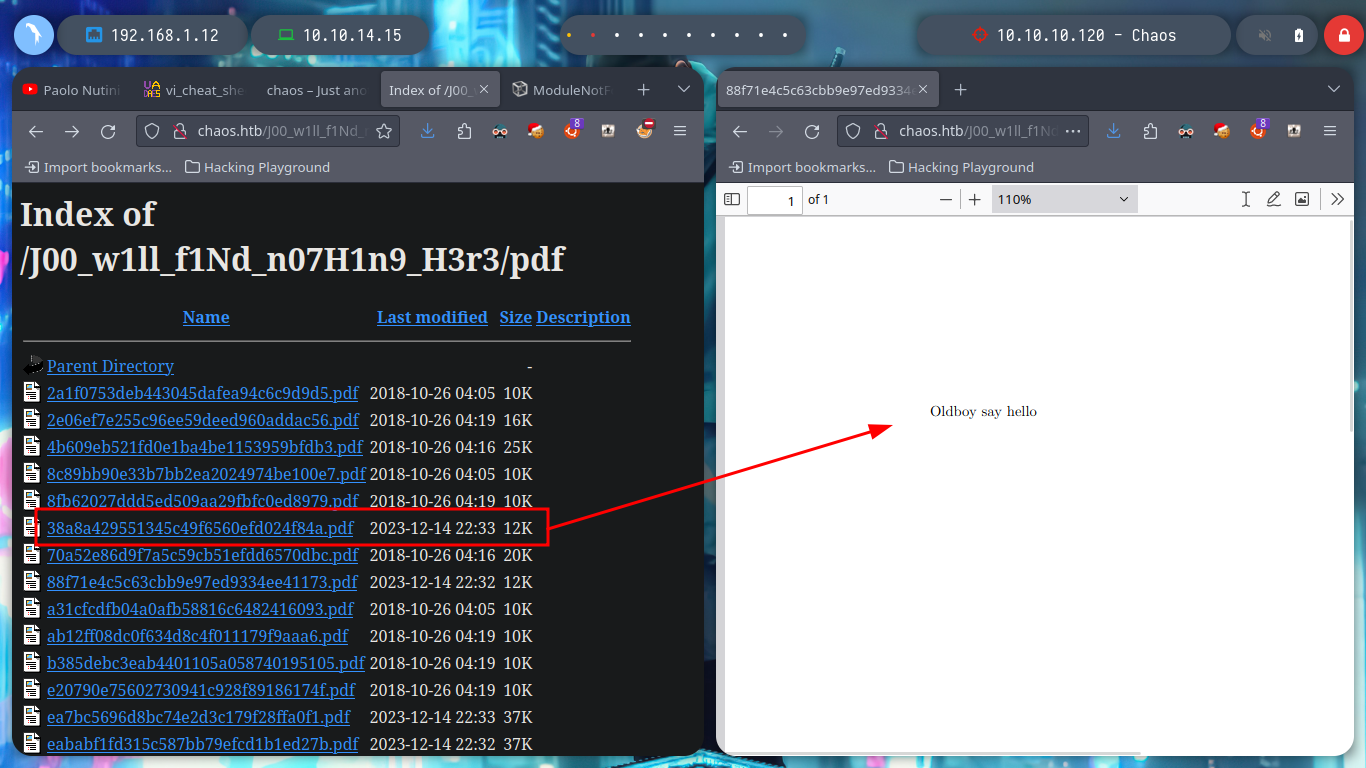The image size is (1366, 768).
Task: Go back in the PDF browser window
Action: [740, 131]
